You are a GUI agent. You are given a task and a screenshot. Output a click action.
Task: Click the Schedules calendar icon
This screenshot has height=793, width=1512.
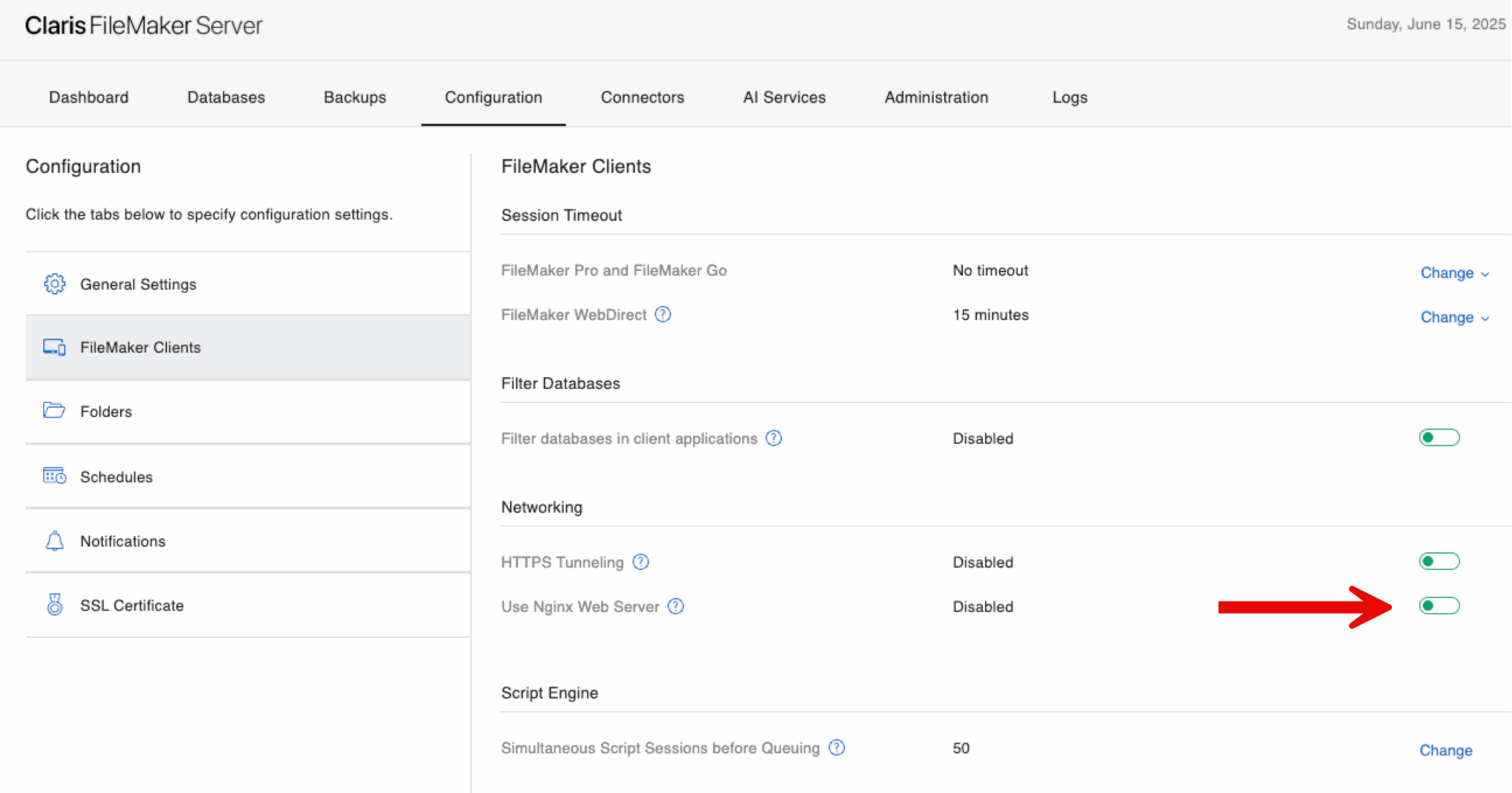(x=54, y=476)
